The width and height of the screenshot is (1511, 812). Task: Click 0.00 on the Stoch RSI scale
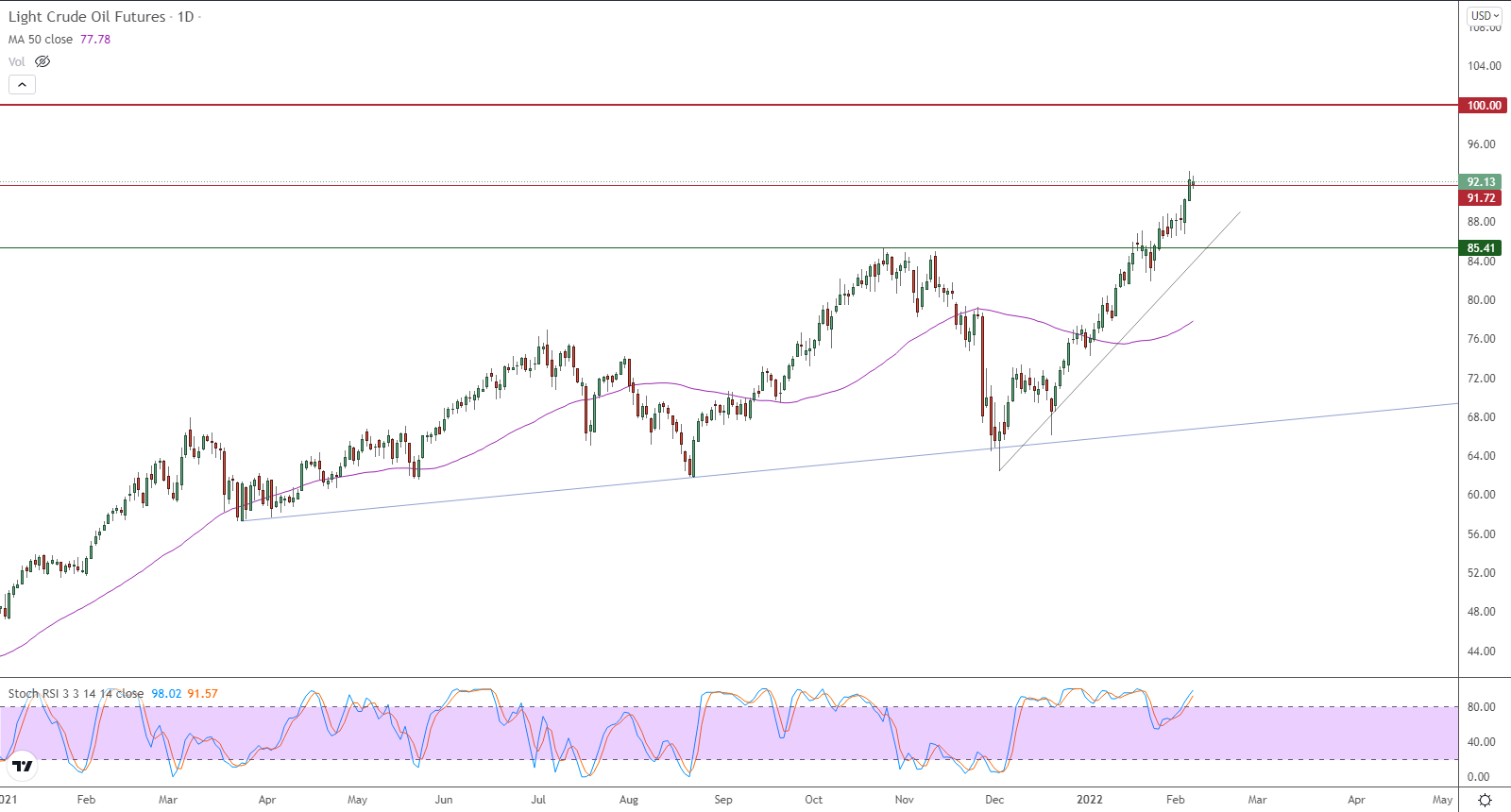click(x=1479, y=777)
